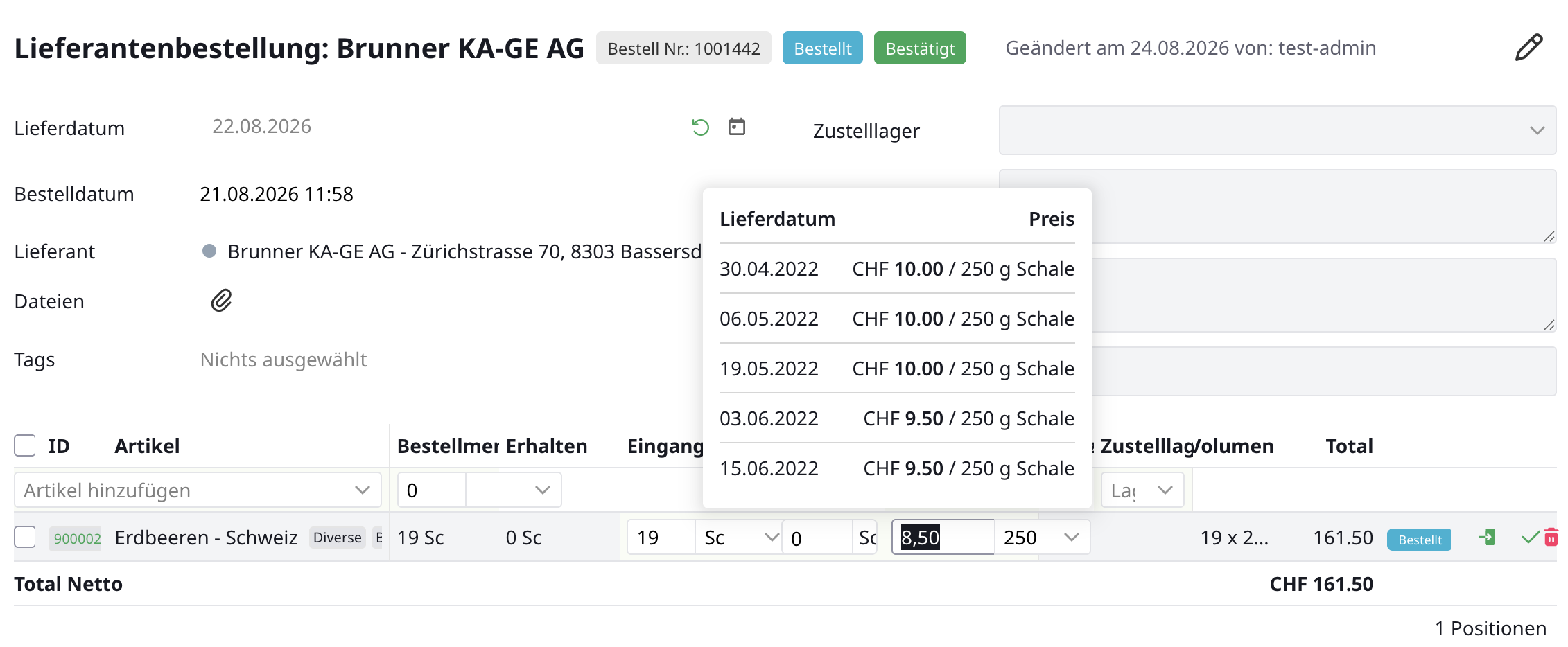Reset Lieferdatum with green undo icon
This screenshot has width=1568, height=647.
click(701, 127)
